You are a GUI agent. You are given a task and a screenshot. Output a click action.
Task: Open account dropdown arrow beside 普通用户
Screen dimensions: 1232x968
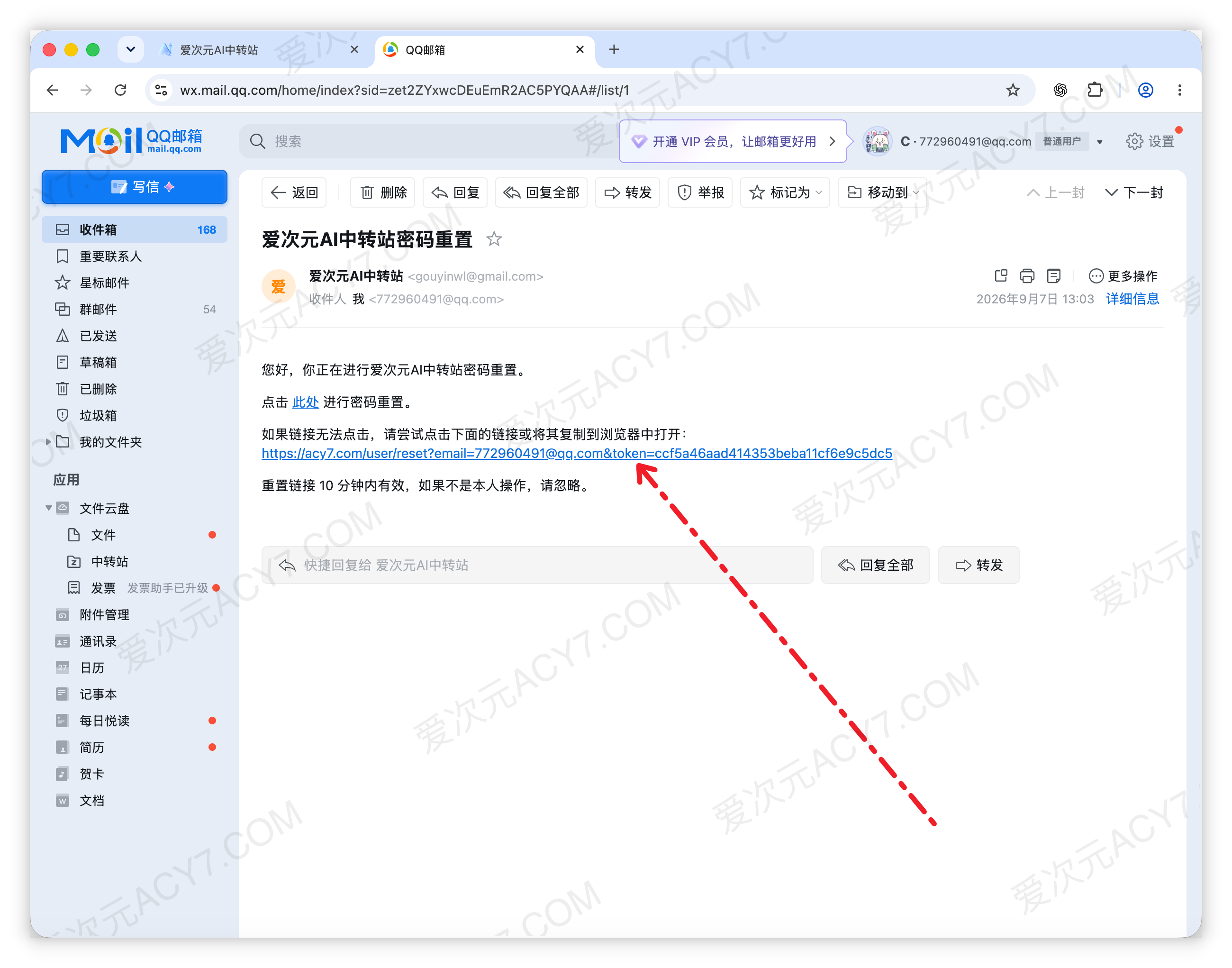(1099, 142)
